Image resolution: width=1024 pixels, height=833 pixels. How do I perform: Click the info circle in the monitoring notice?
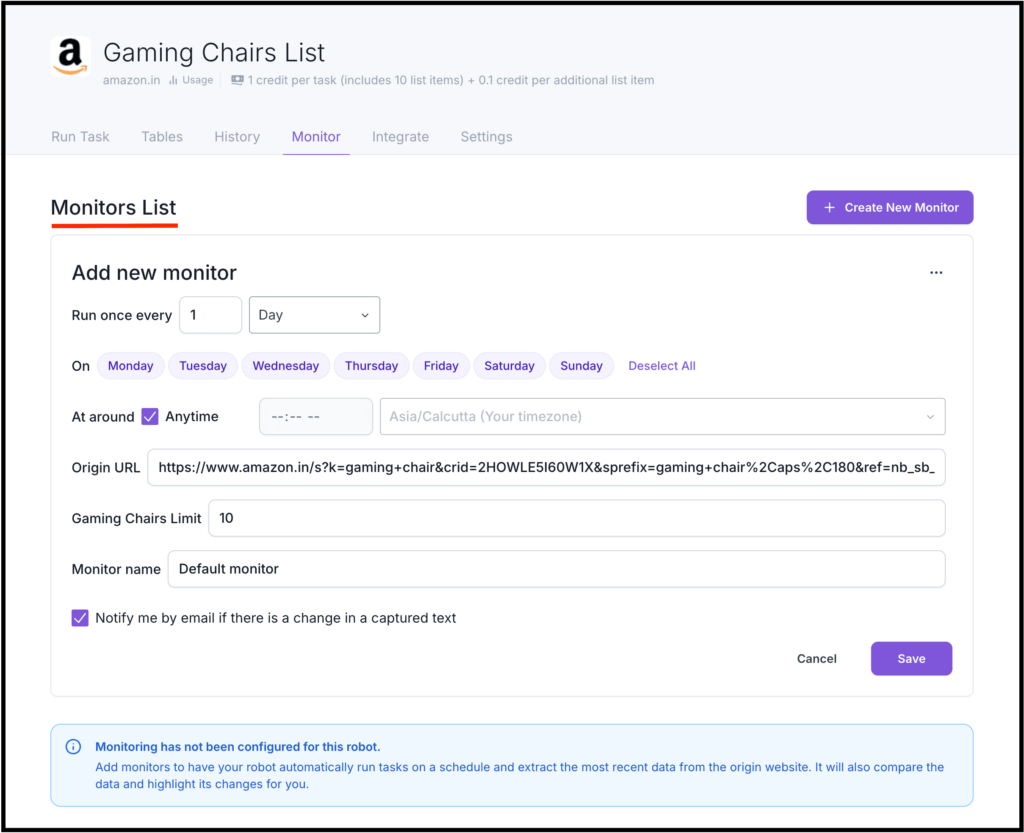coord(72,746)
